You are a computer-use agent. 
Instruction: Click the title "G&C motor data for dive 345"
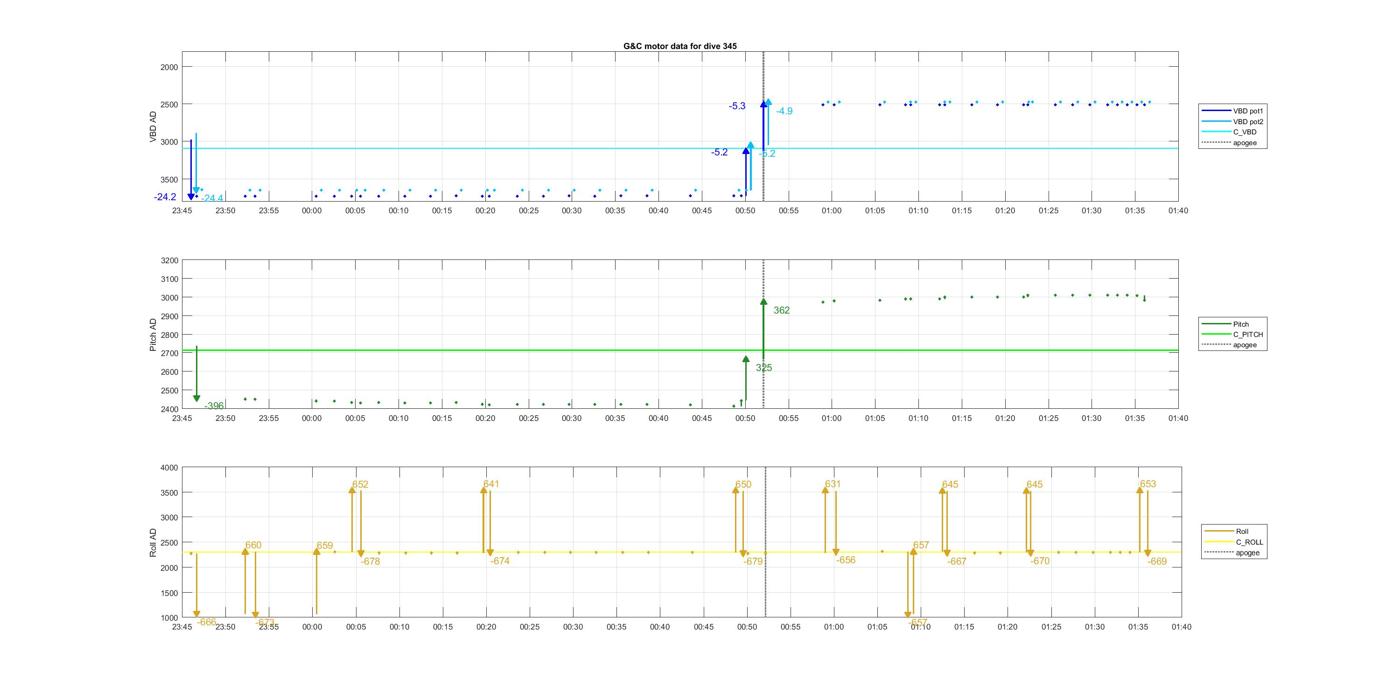point(680,46)
